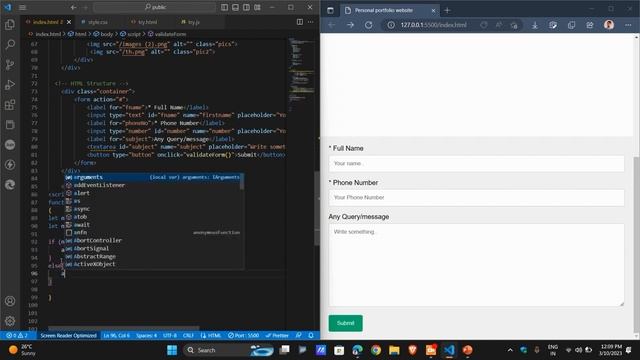Click the Phone Number input field

click(476, 198)
